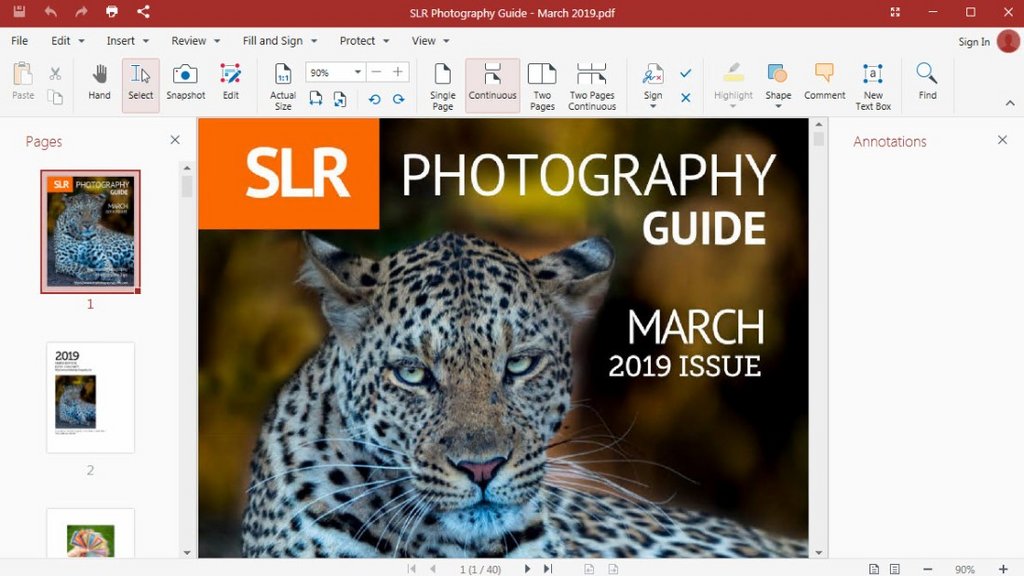
Task: Open the Fill and Sign menu
Action: coord(280,40)
